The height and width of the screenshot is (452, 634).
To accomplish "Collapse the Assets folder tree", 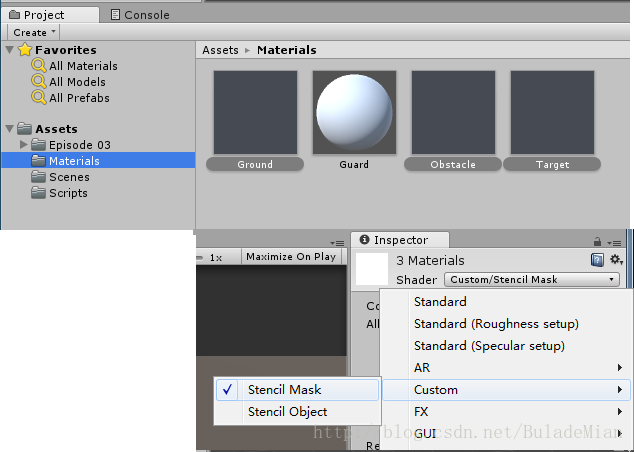I will click(10, 129).
